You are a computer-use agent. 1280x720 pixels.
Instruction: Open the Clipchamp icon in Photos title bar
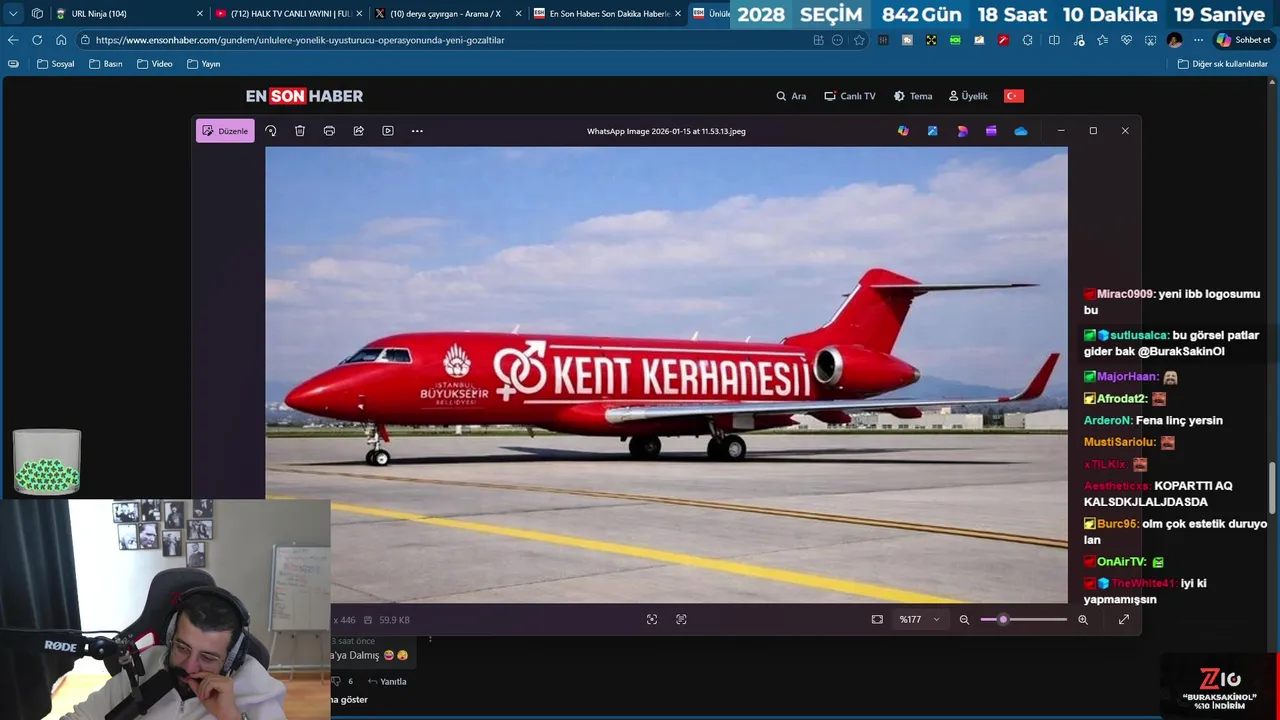(x=991, y=131)
